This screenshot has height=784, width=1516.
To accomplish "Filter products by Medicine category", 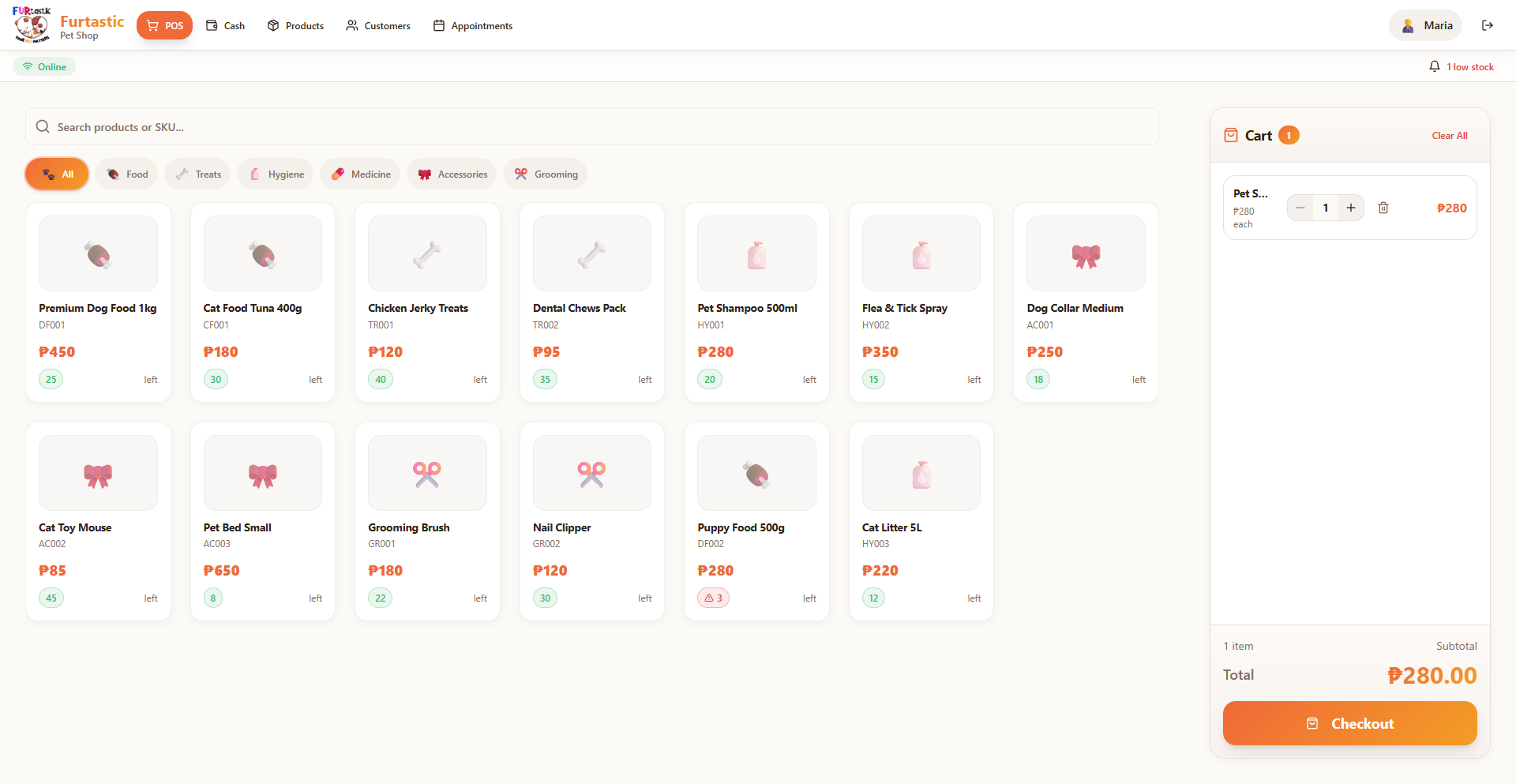I will point(361,174).
